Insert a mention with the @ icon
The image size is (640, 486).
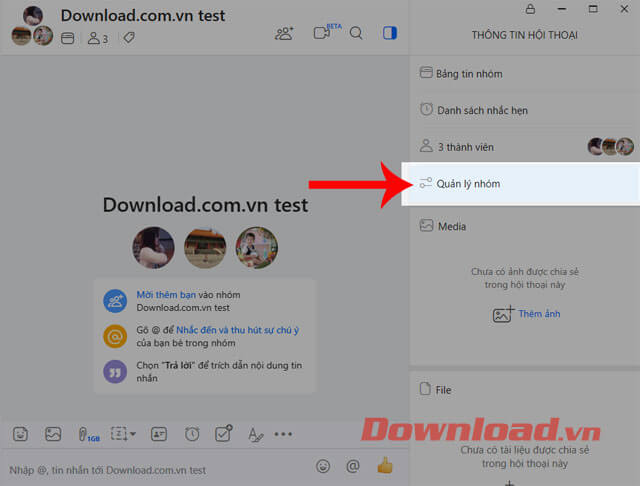click(353, 466)
